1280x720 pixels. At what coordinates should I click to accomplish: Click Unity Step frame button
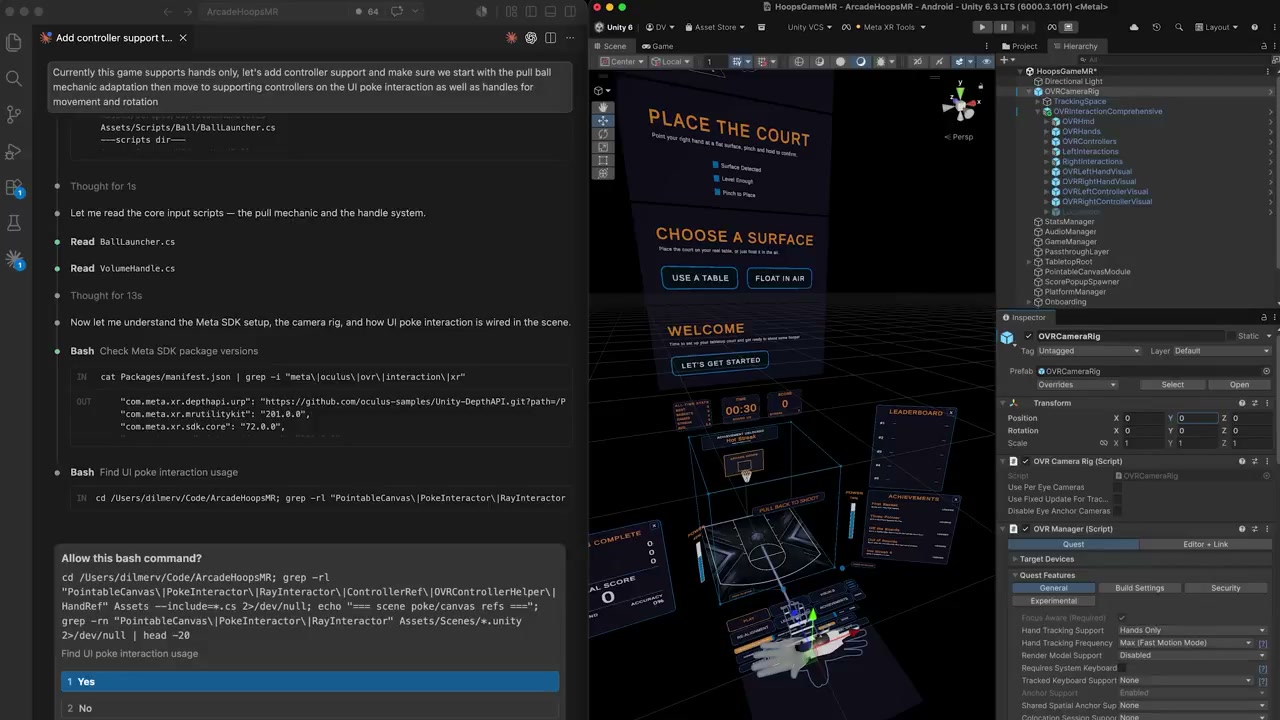coord(1026,27)
